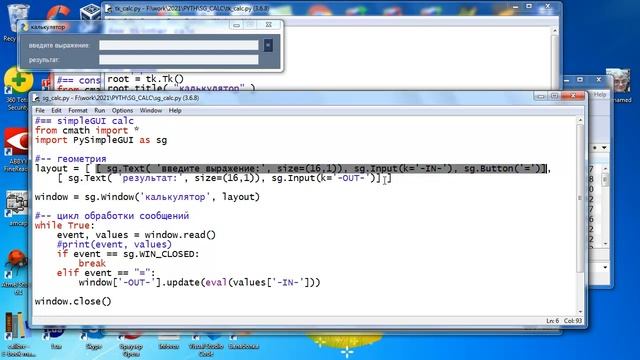Click the code line 'import PySimpleGUI as sg'

coord(101,140)
